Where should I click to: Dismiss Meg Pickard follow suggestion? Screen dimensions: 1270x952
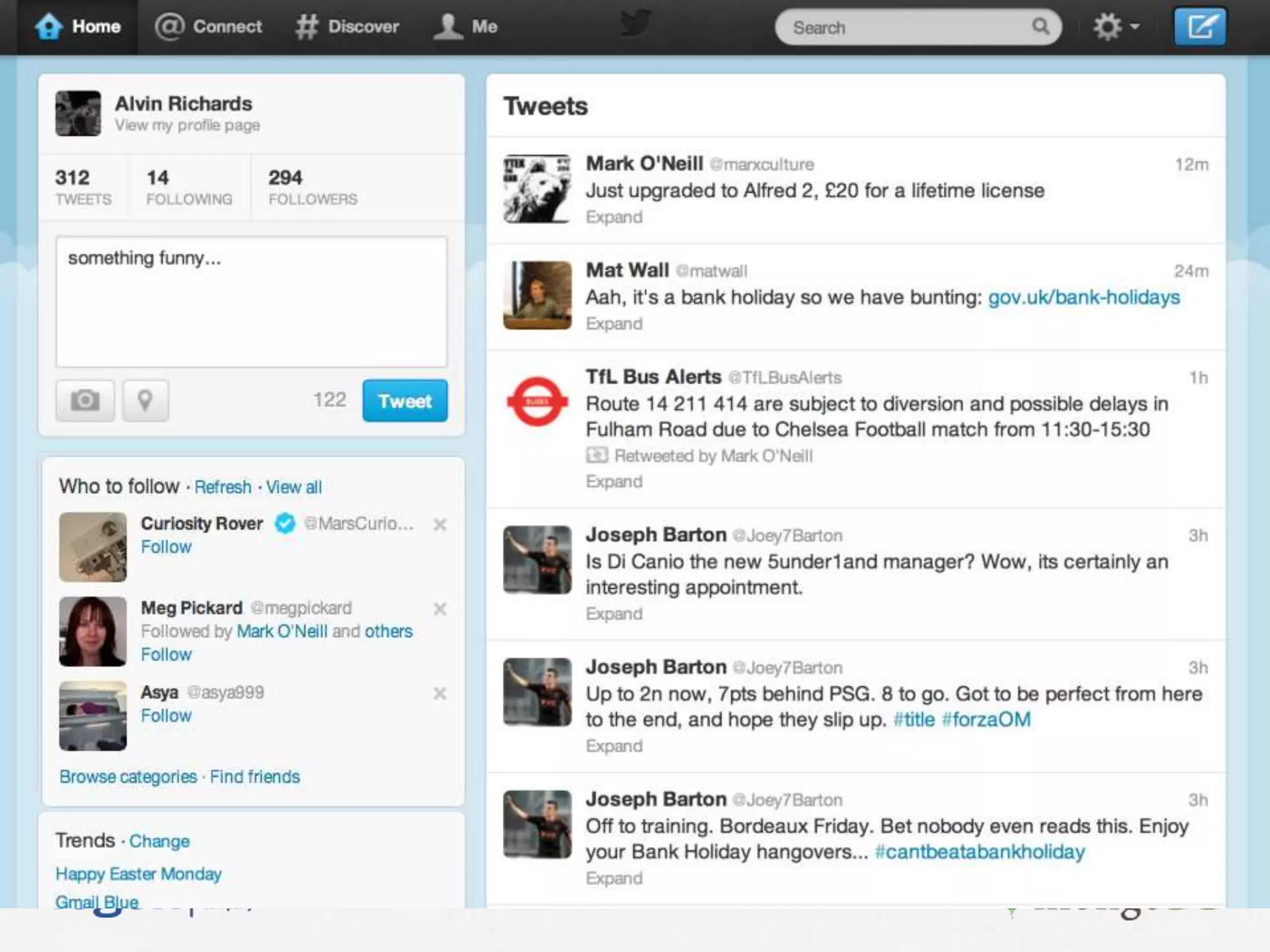[x=440, y=609]
